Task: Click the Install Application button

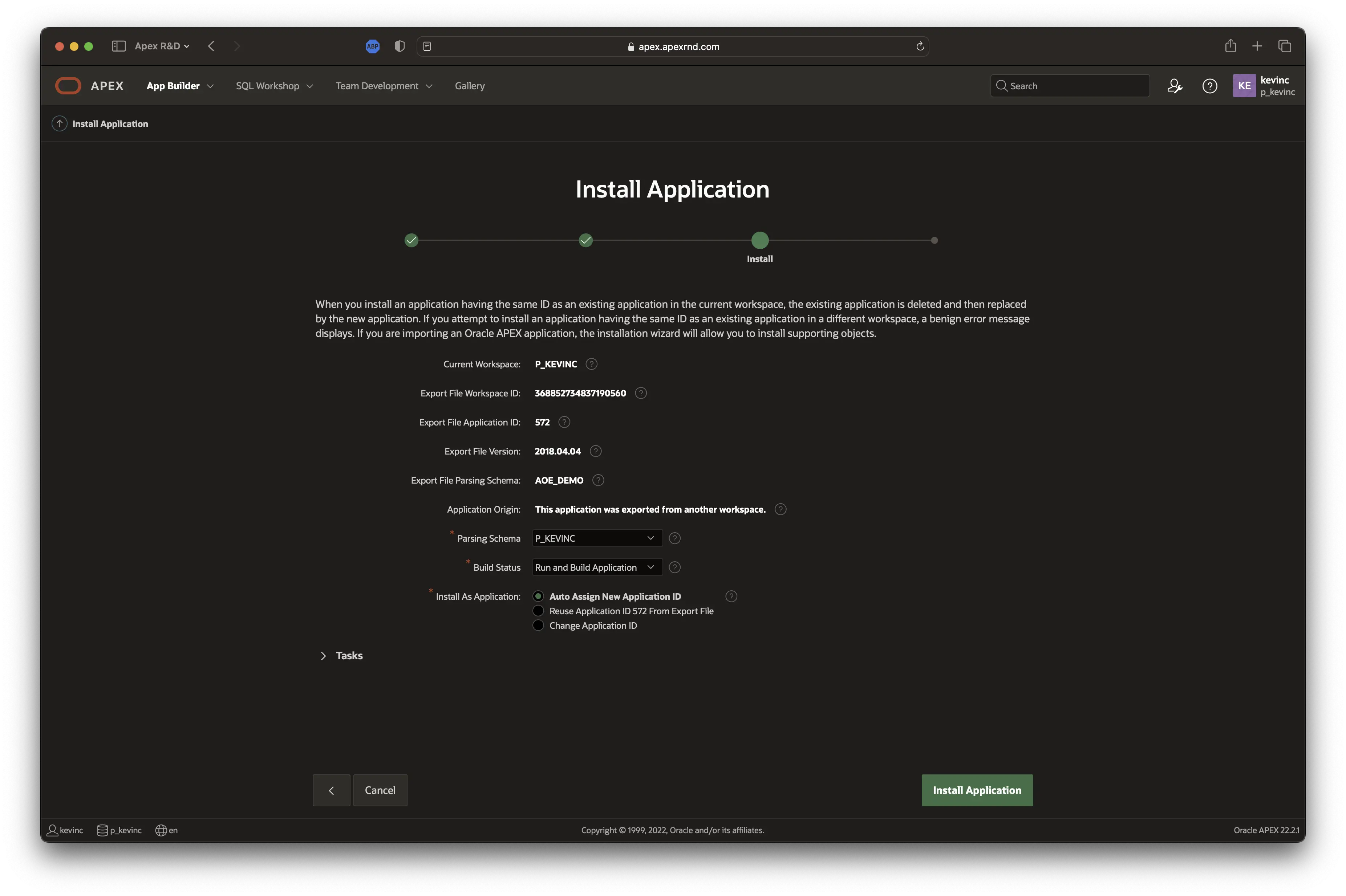Action: pyautogui.click(x=976, y=790)
